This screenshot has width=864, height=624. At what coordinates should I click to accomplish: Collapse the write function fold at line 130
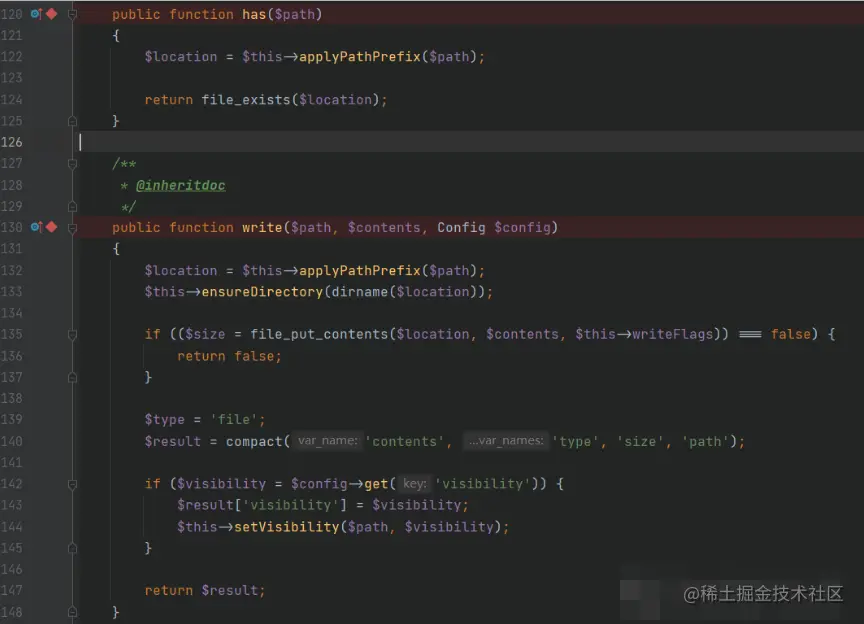point(72,228)
